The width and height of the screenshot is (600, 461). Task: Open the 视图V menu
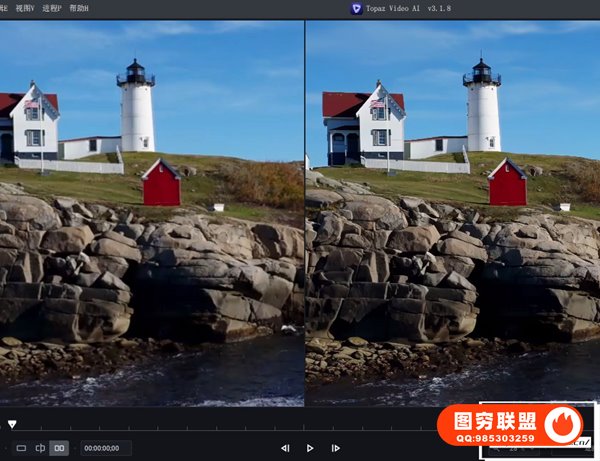24,8
